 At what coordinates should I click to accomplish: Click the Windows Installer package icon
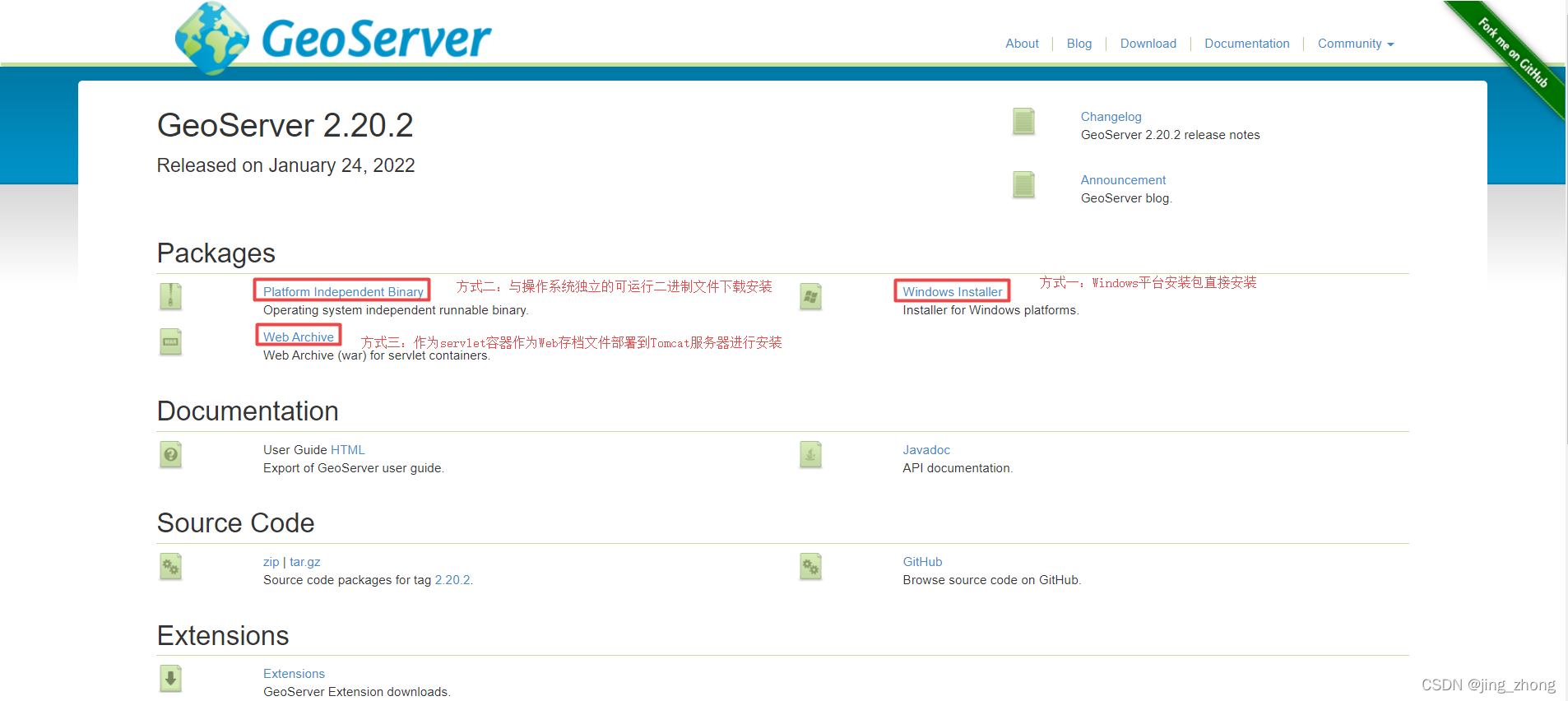point(810,296)
